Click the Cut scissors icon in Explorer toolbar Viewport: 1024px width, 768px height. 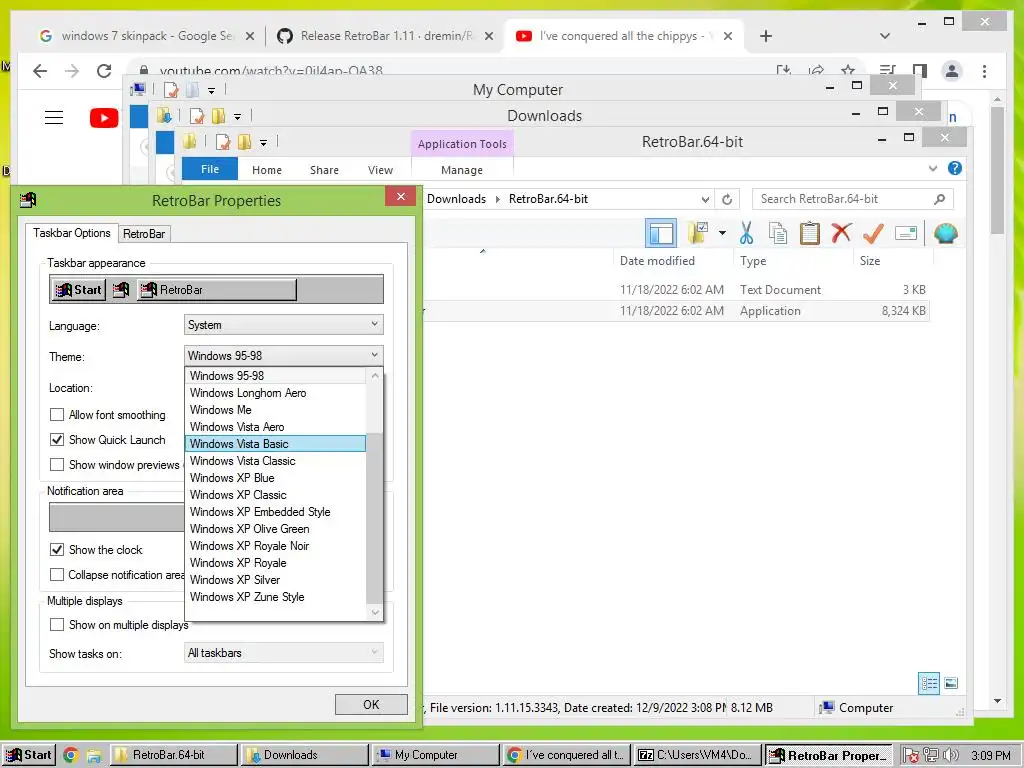pos(746,233)
